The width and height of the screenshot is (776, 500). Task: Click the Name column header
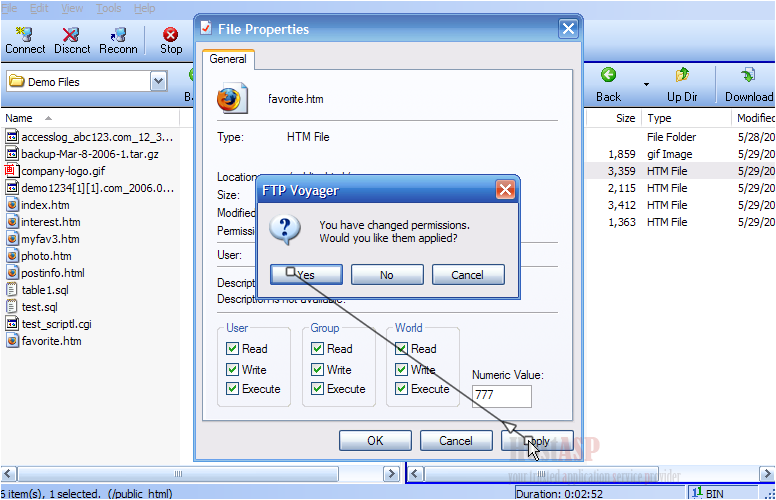click(x=90, y=118)
